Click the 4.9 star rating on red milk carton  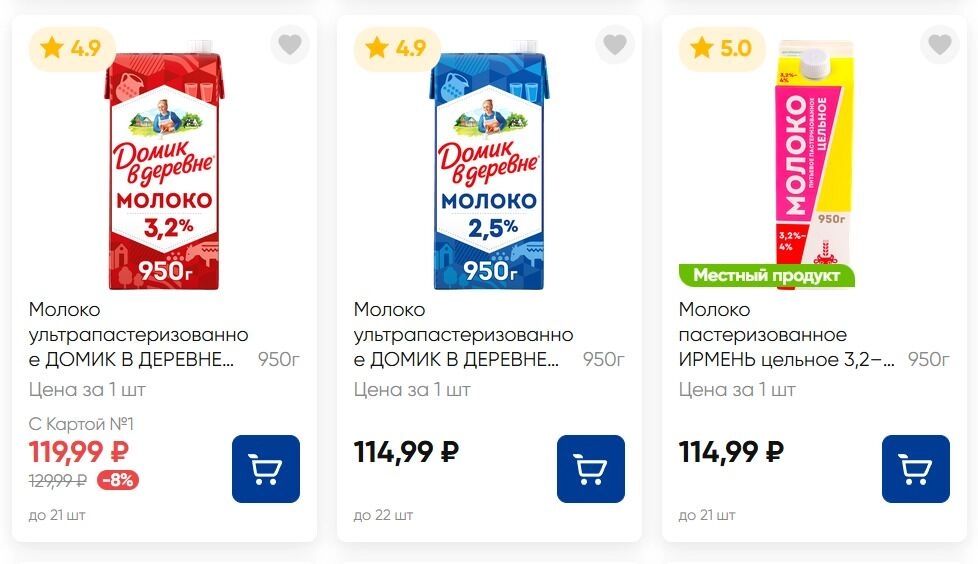point(73,48)
